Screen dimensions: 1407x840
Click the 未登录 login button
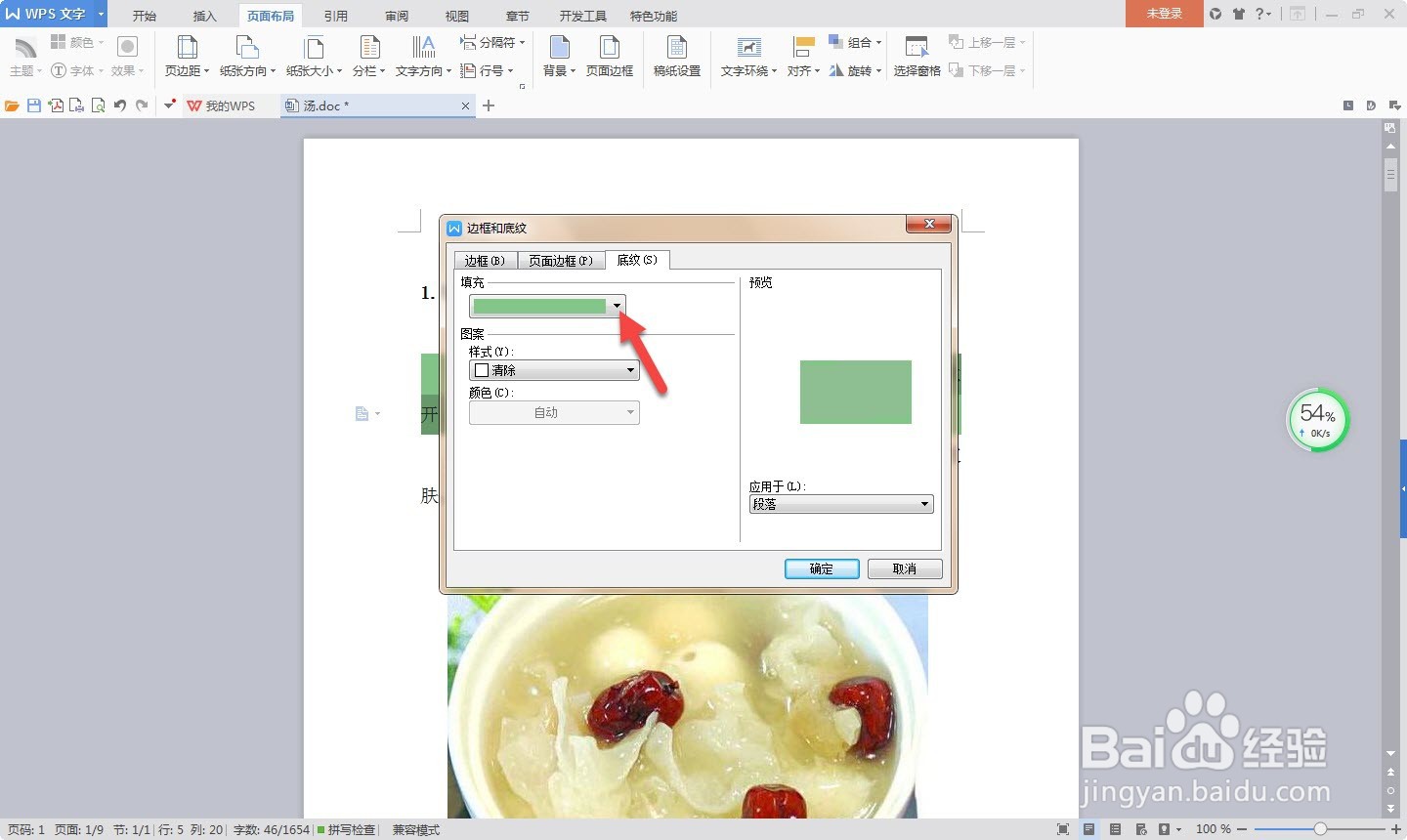click(x=1164, y=14)
